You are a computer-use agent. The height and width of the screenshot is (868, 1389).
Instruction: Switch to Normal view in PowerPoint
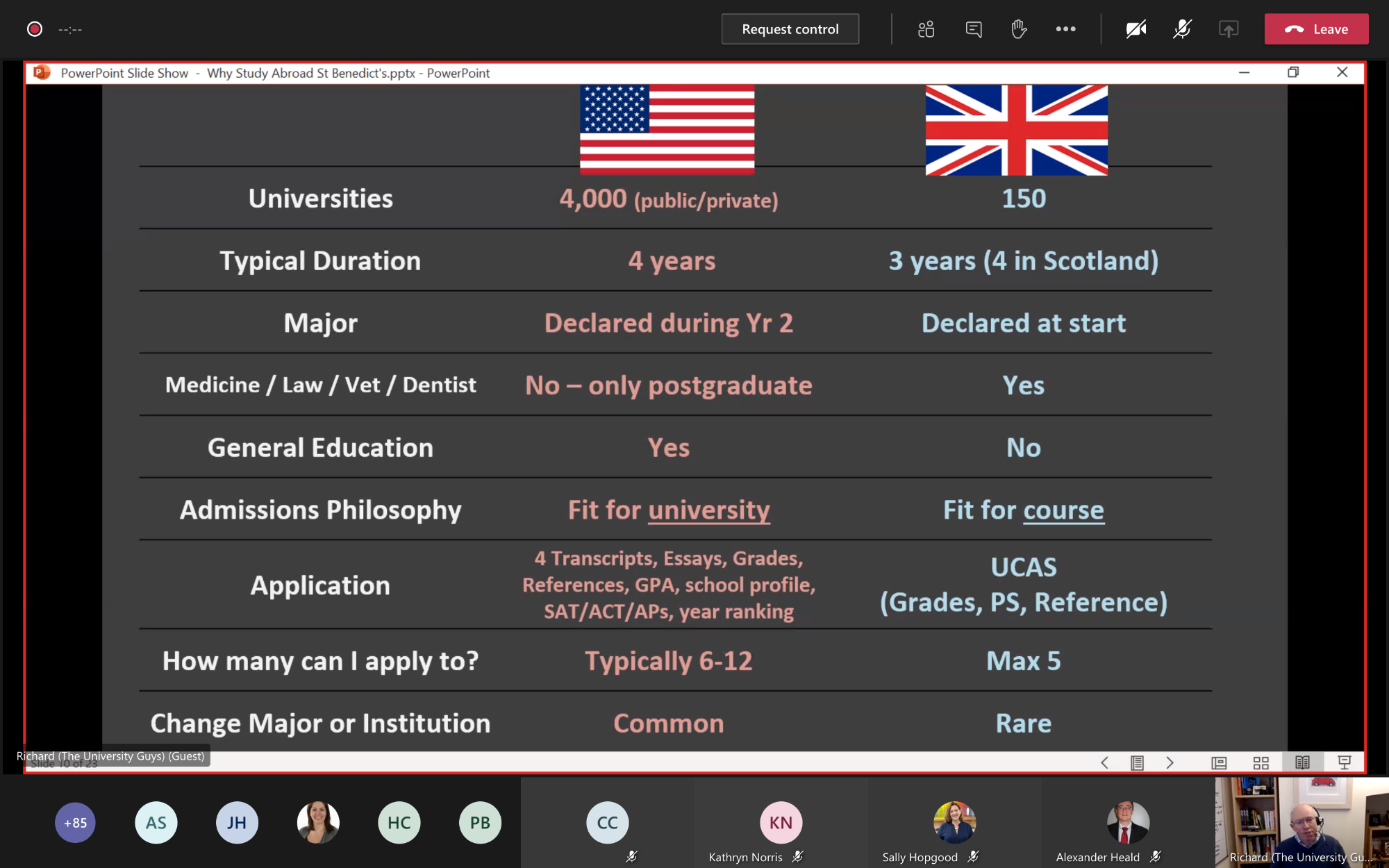(1219, 762)
